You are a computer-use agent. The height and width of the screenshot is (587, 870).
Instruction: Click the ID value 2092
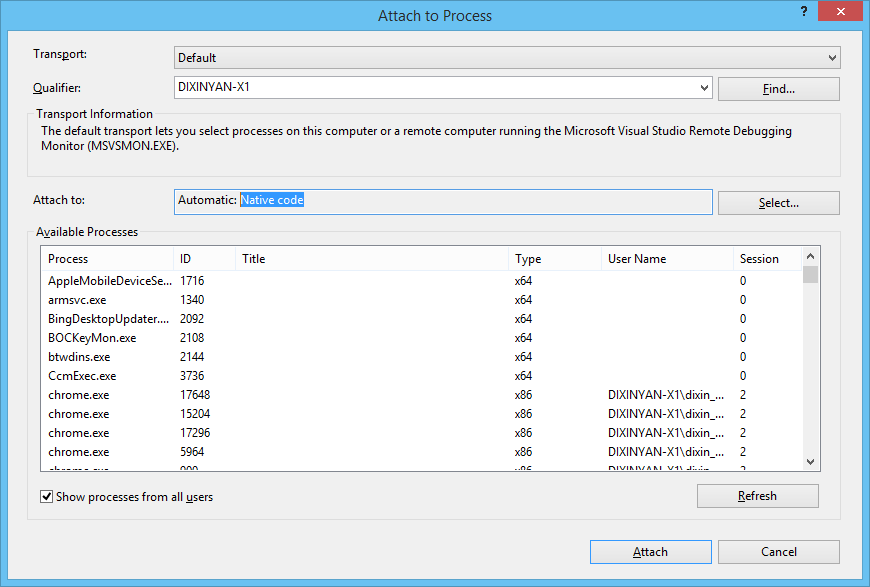(192, 318)
